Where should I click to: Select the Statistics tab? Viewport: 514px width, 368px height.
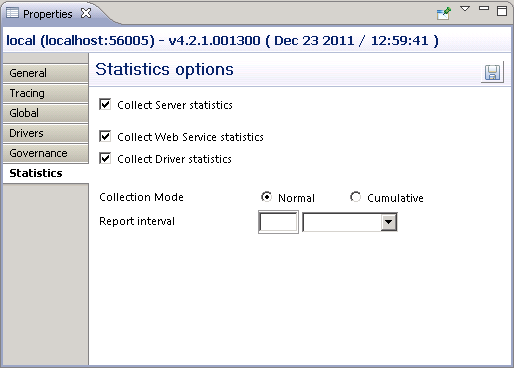(46, 173)
